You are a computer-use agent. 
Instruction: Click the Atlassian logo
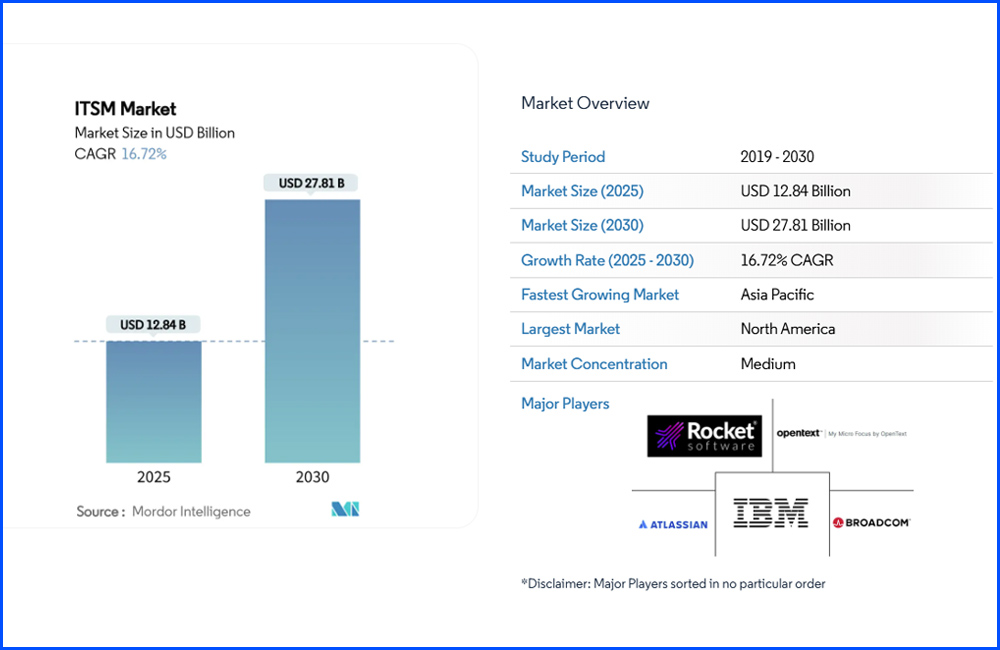pos(672,524)
